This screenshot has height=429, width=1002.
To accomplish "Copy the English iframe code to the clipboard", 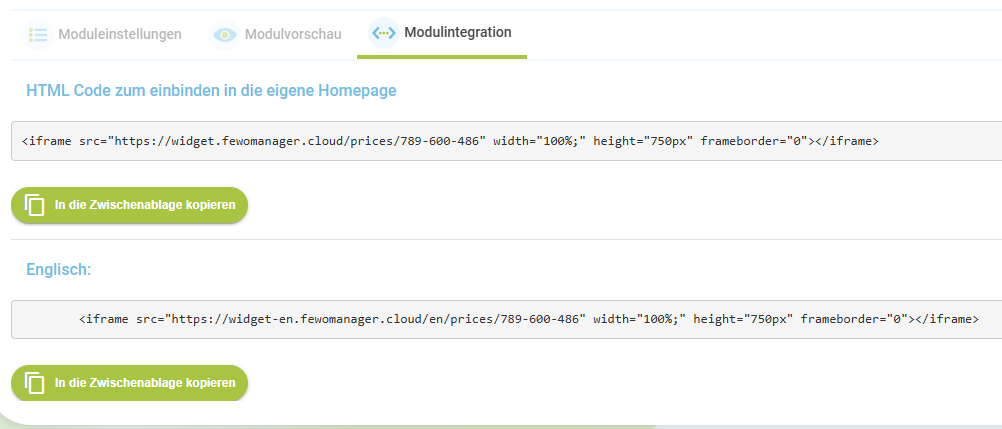I will [x=129, y=383].
